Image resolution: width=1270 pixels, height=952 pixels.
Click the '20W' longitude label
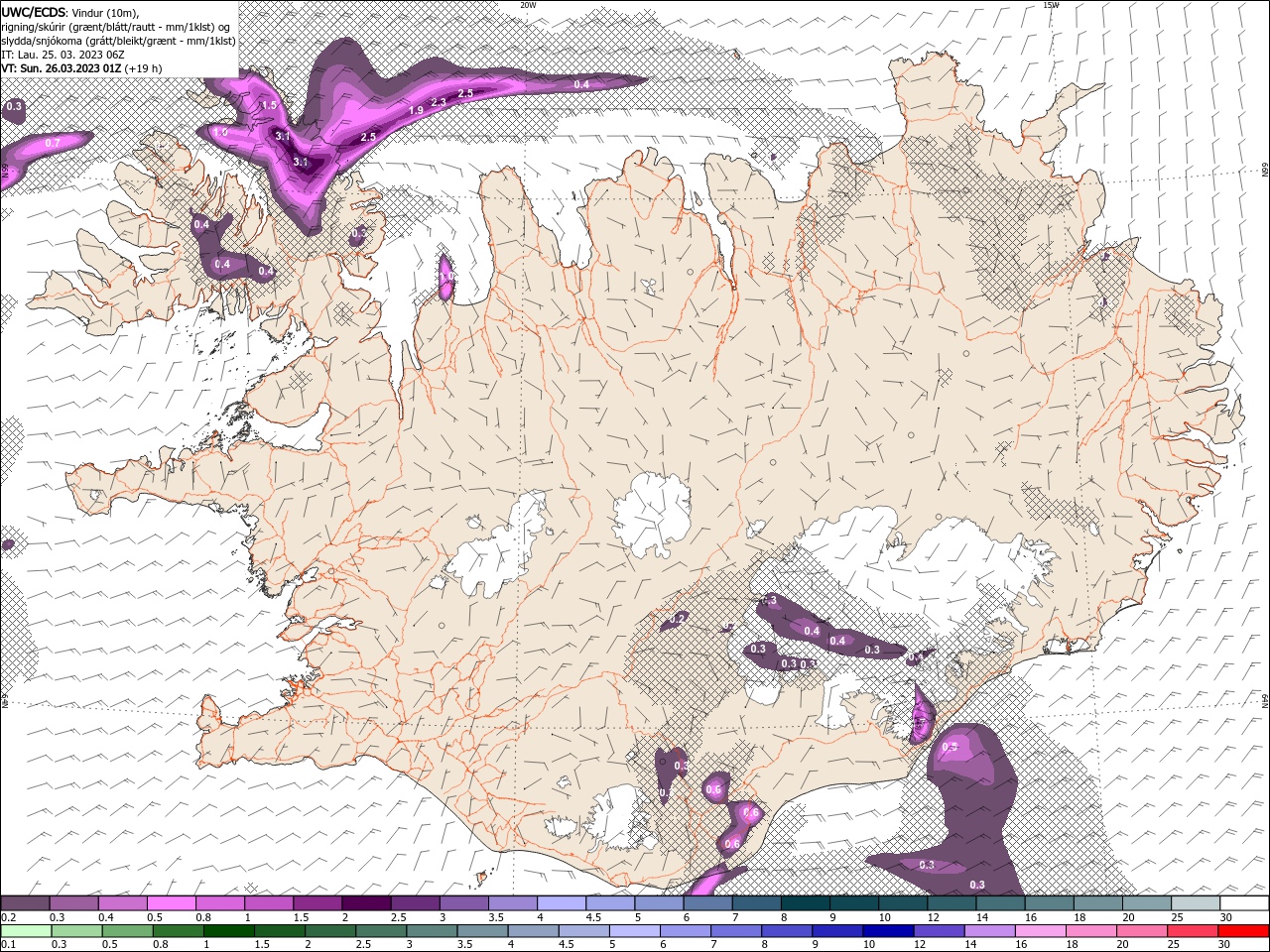pyautogui.click(x=528, y=5)
